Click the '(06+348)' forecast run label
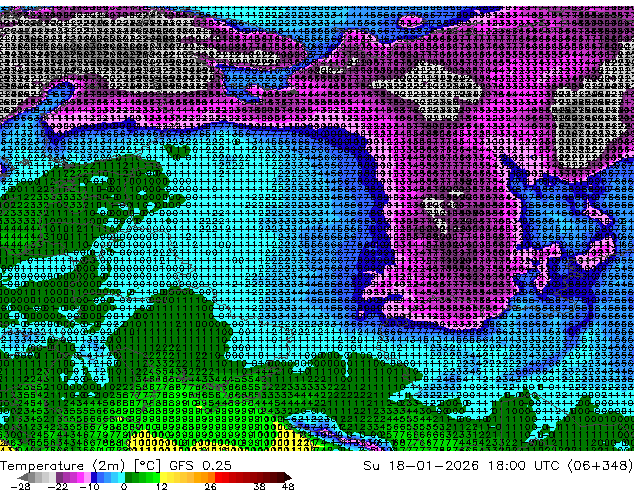This screenshot has width=634, height=490. (600, 466)
